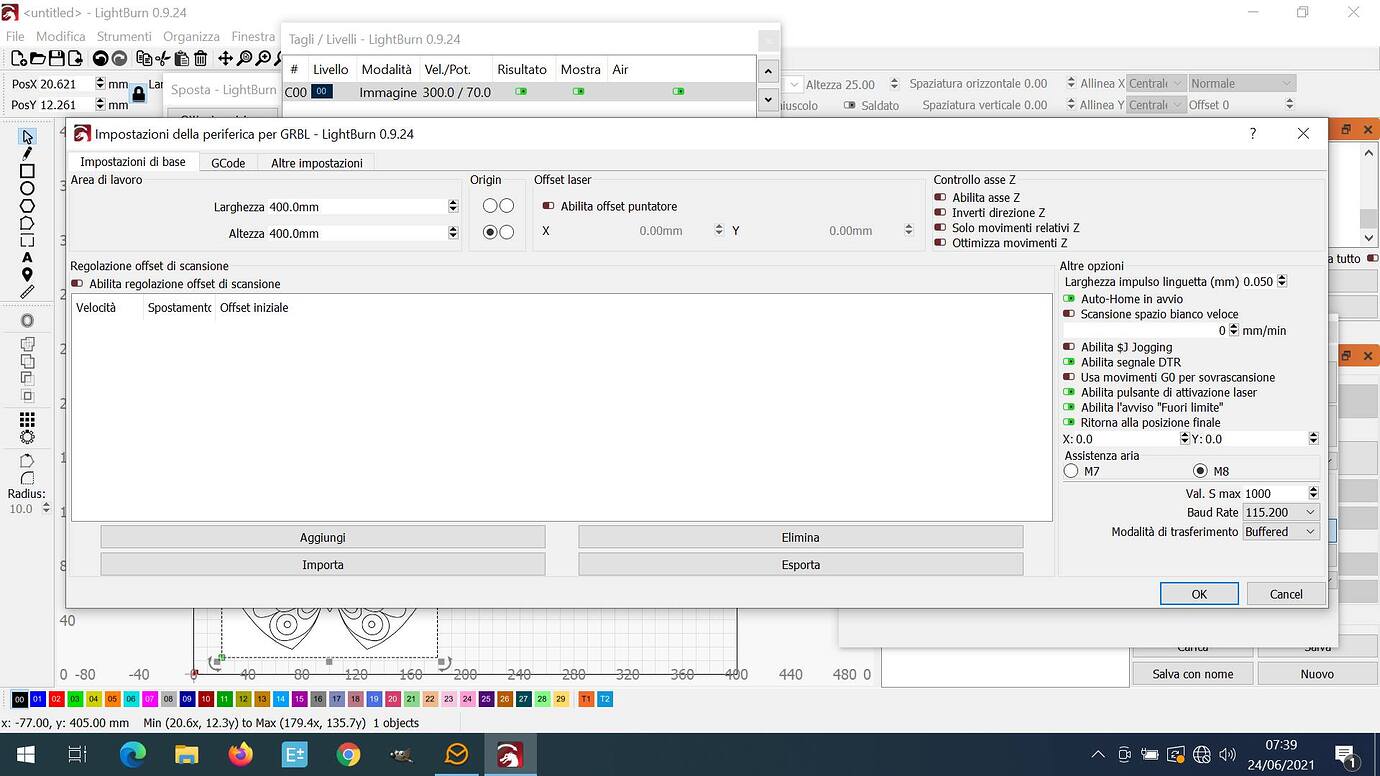Click the paste clipboard icon
The image size is (1380, 776).
[x=182, y=59]
